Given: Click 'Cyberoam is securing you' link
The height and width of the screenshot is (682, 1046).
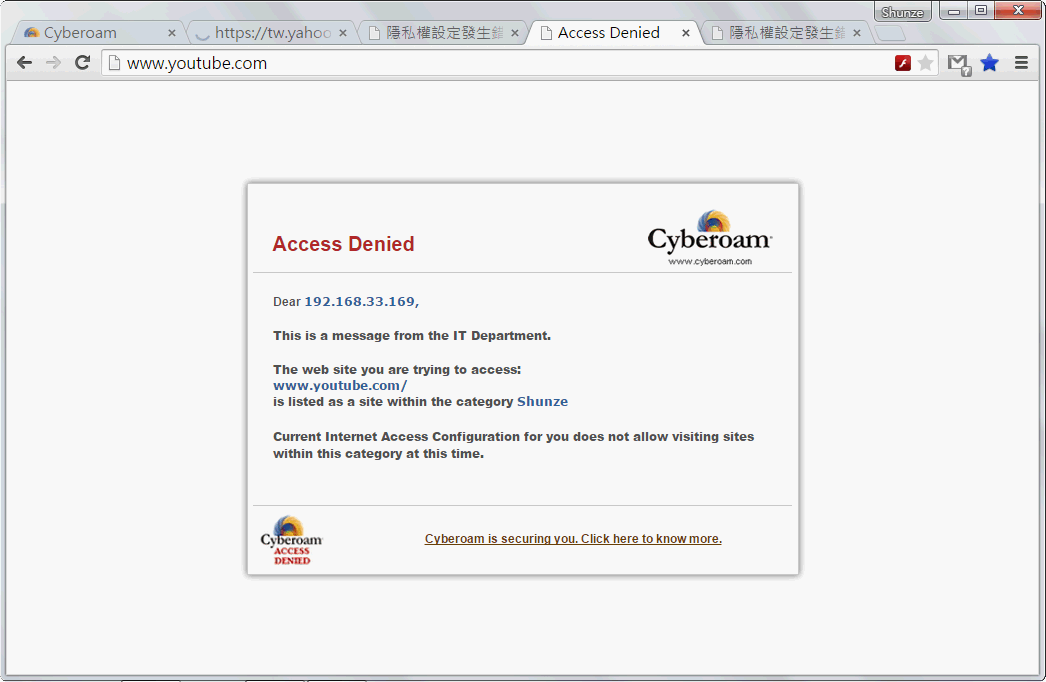Looking at the screenshot, I should point(573,539).
